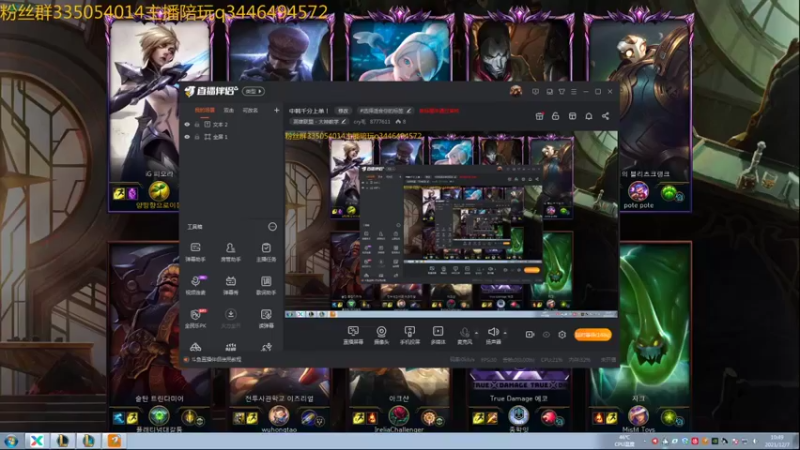Toggle visibility eye of 全屏 1 layer

pos(187,137)
